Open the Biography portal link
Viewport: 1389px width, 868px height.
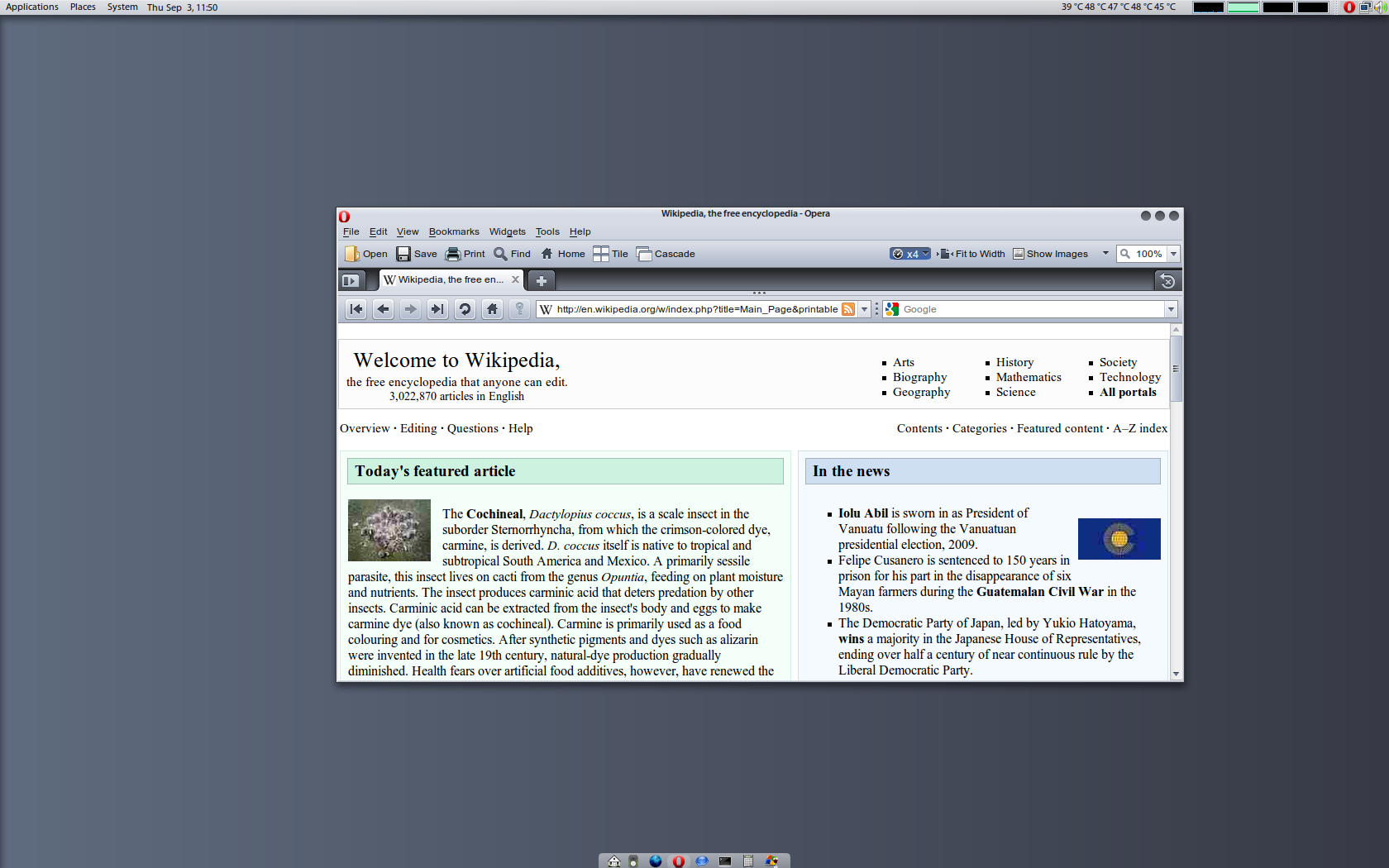(x=919, y=377)
